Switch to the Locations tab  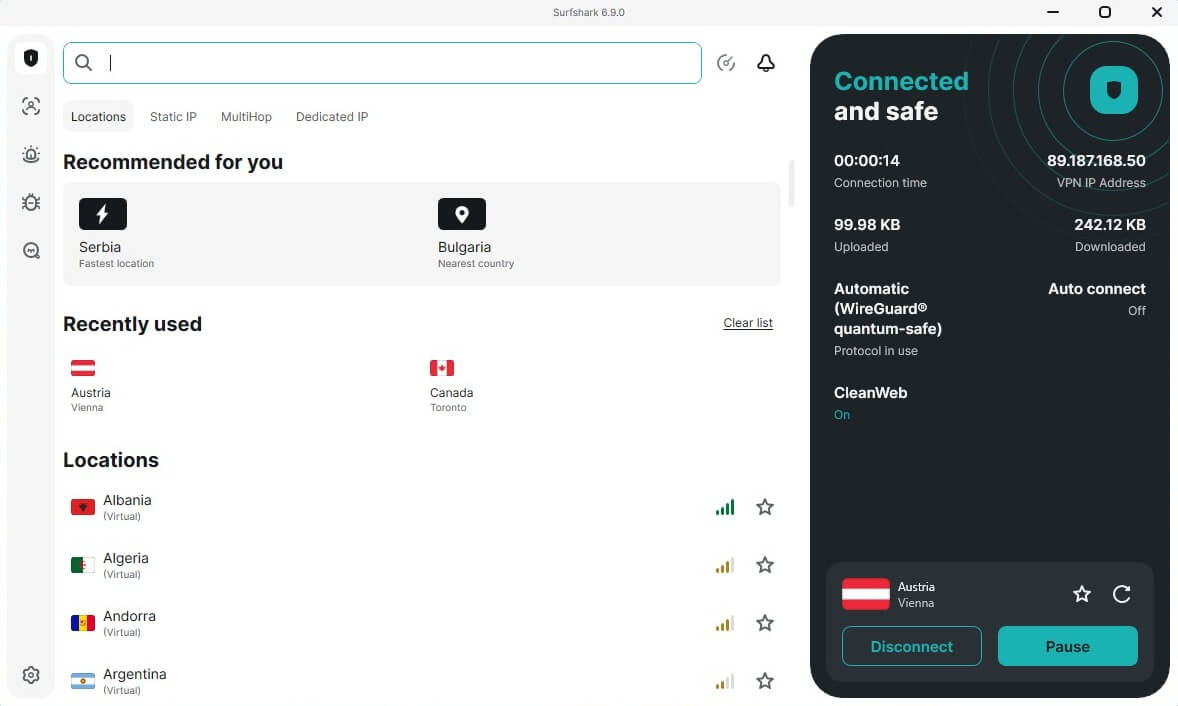pos(98,116)
